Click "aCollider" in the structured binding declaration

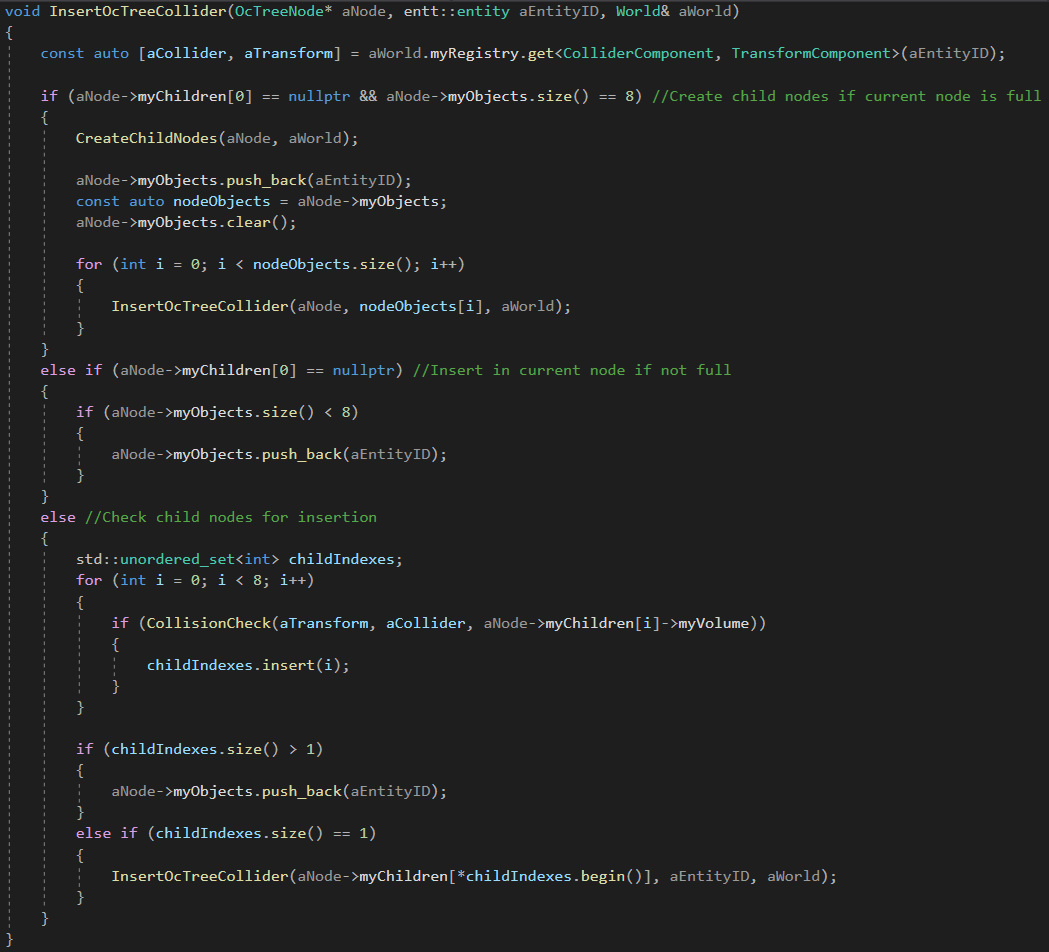tap(187, 54)
